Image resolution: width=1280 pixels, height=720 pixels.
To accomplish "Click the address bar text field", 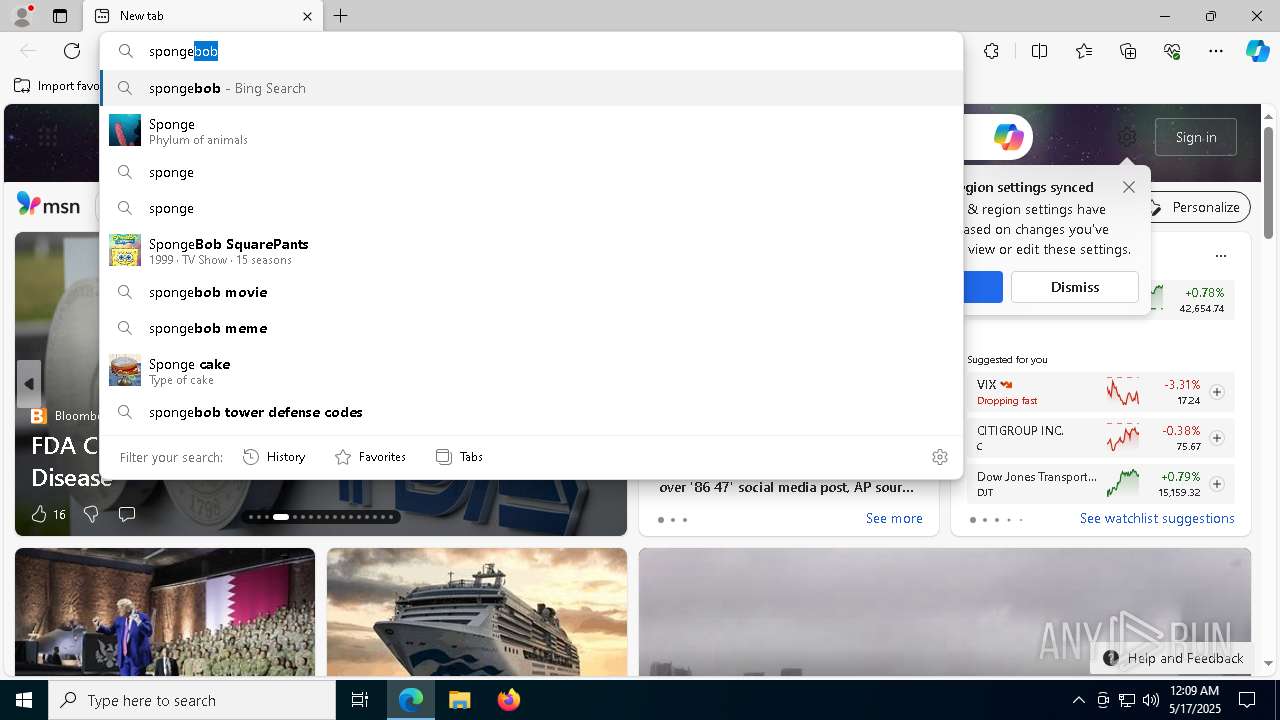I will [530, 51].
